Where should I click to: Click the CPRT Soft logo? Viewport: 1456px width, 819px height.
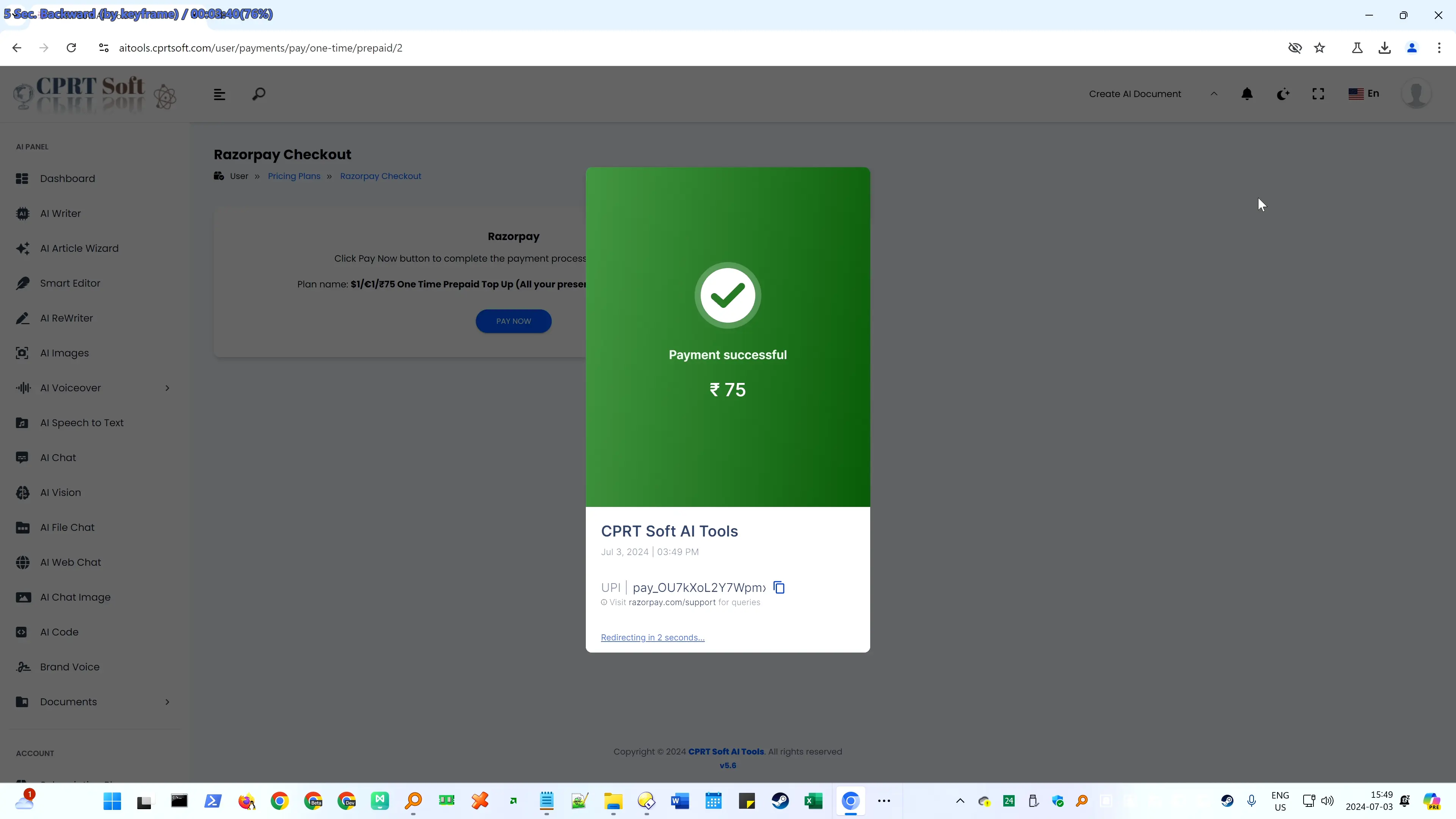click(x=95, y=94)
